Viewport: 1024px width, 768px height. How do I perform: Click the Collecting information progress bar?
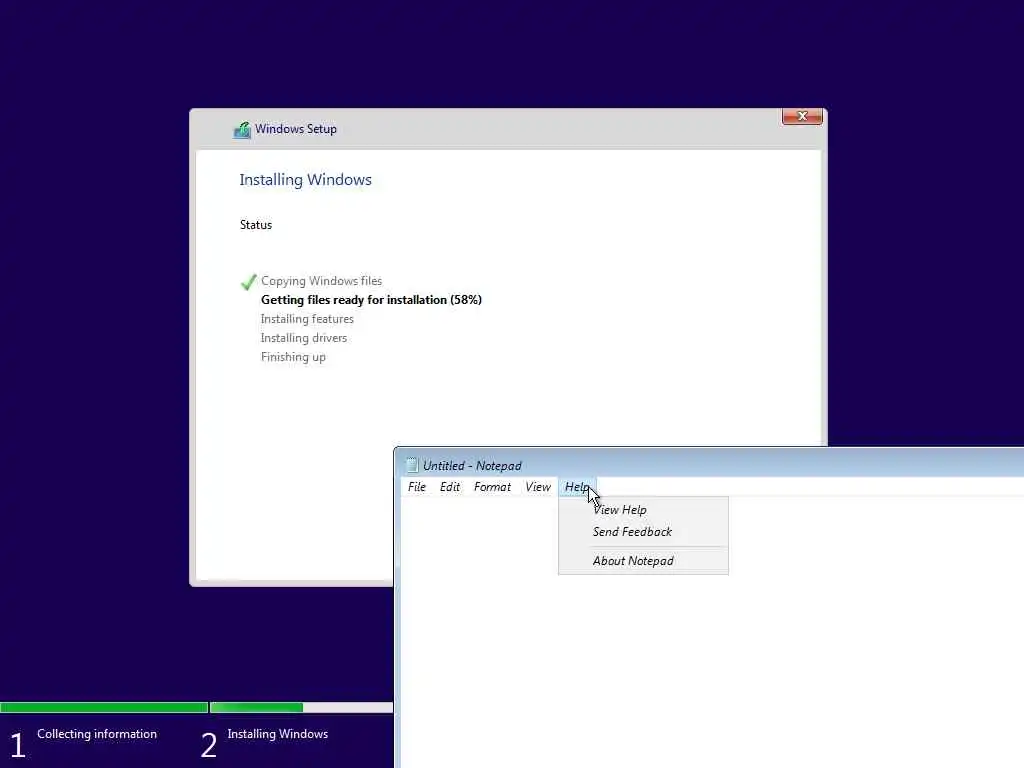[104, 707]
